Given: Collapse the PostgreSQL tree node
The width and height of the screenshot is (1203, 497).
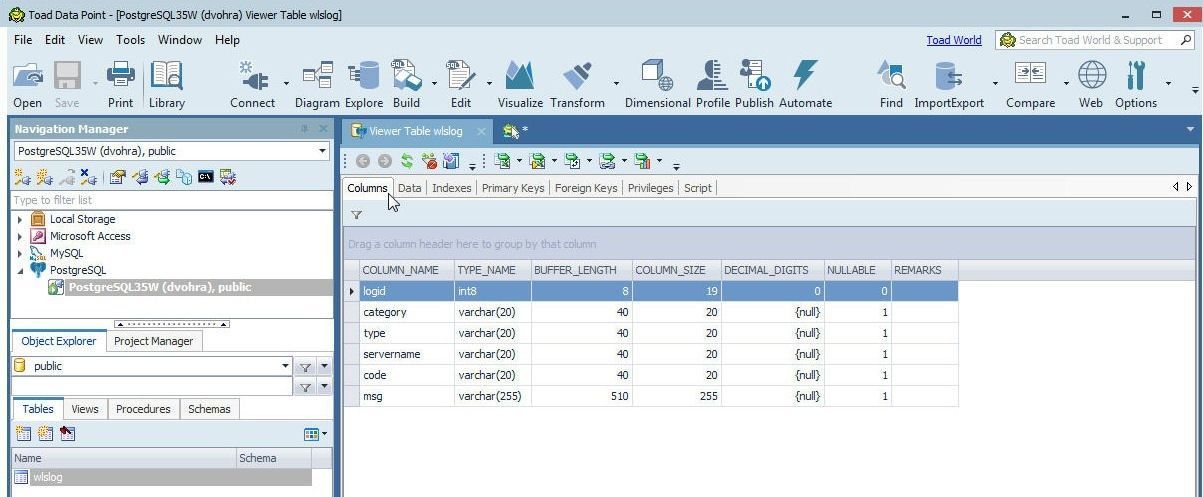Looking at the screenshot, I should click(x=20, y=270).
